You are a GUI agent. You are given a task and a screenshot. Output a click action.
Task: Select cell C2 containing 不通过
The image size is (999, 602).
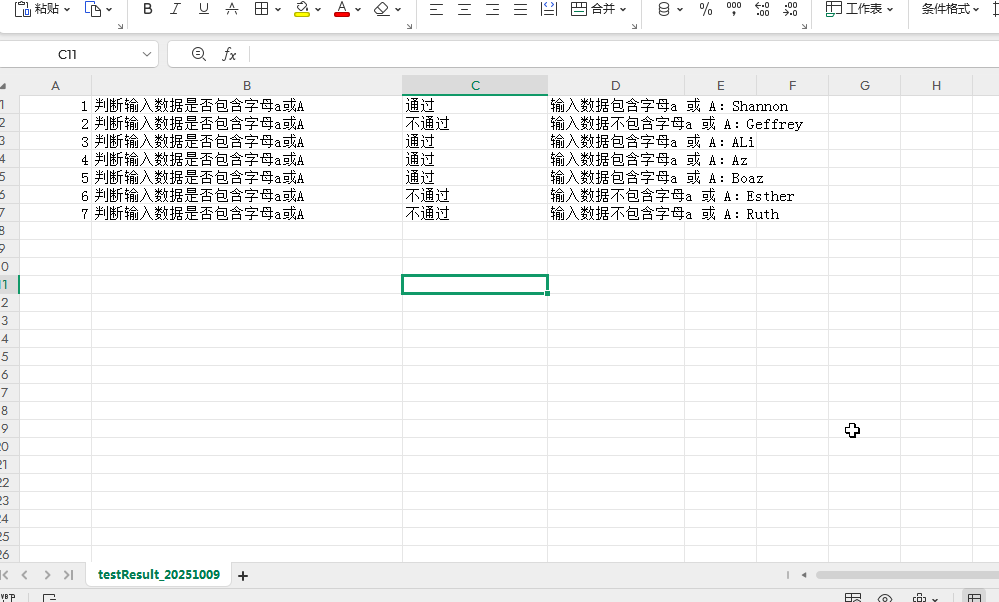point(475,124)
